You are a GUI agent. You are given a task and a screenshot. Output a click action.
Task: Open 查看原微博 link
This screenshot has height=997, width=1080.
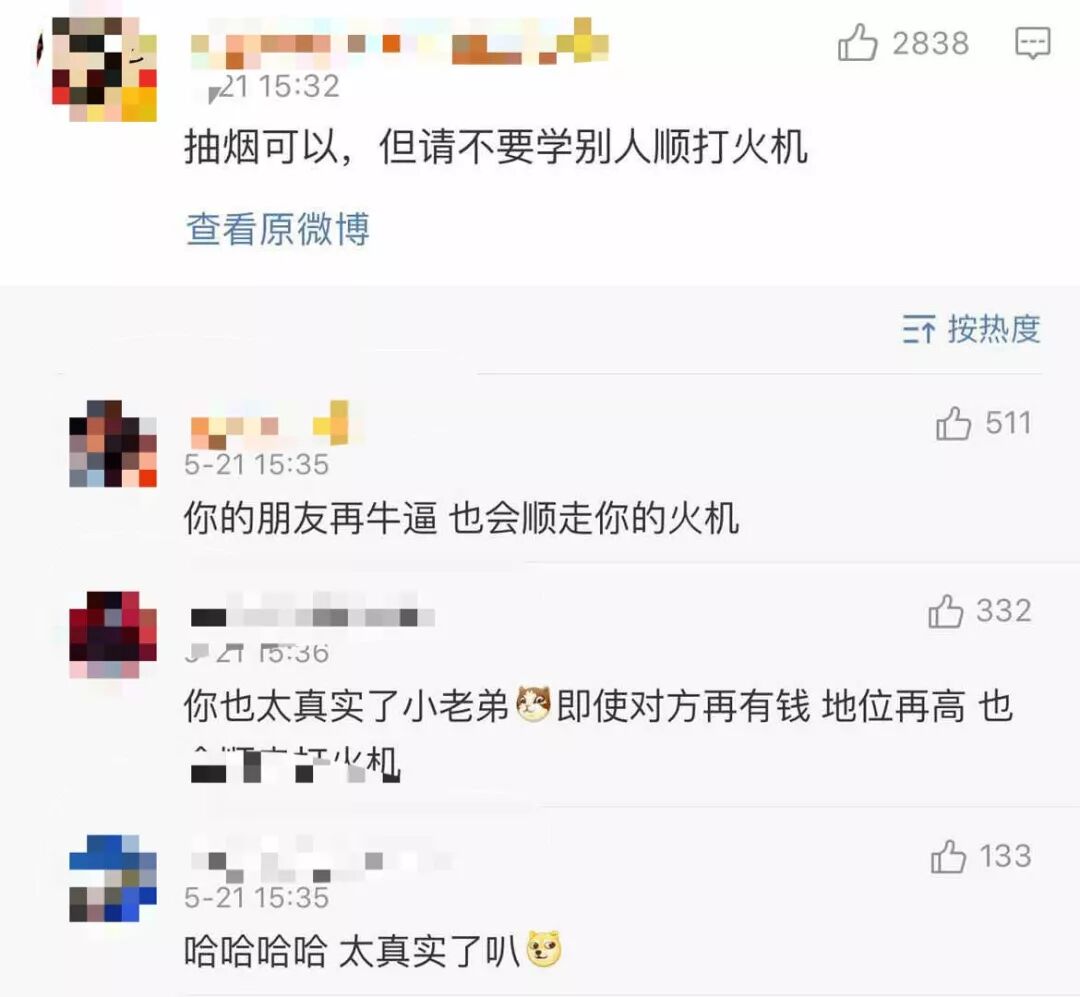pyautogui.click(x=278, y=229)
